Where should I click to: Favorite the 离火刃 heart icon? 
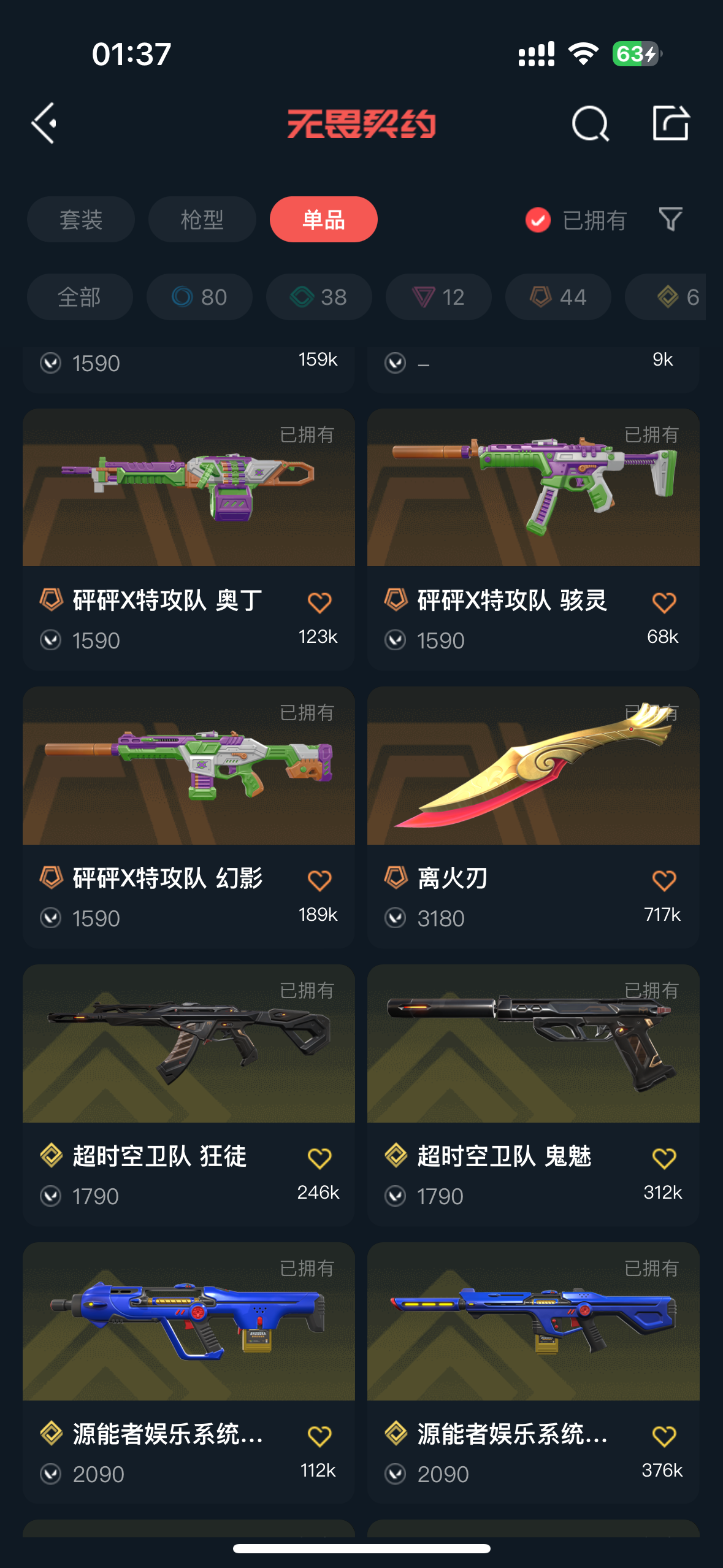664,880
